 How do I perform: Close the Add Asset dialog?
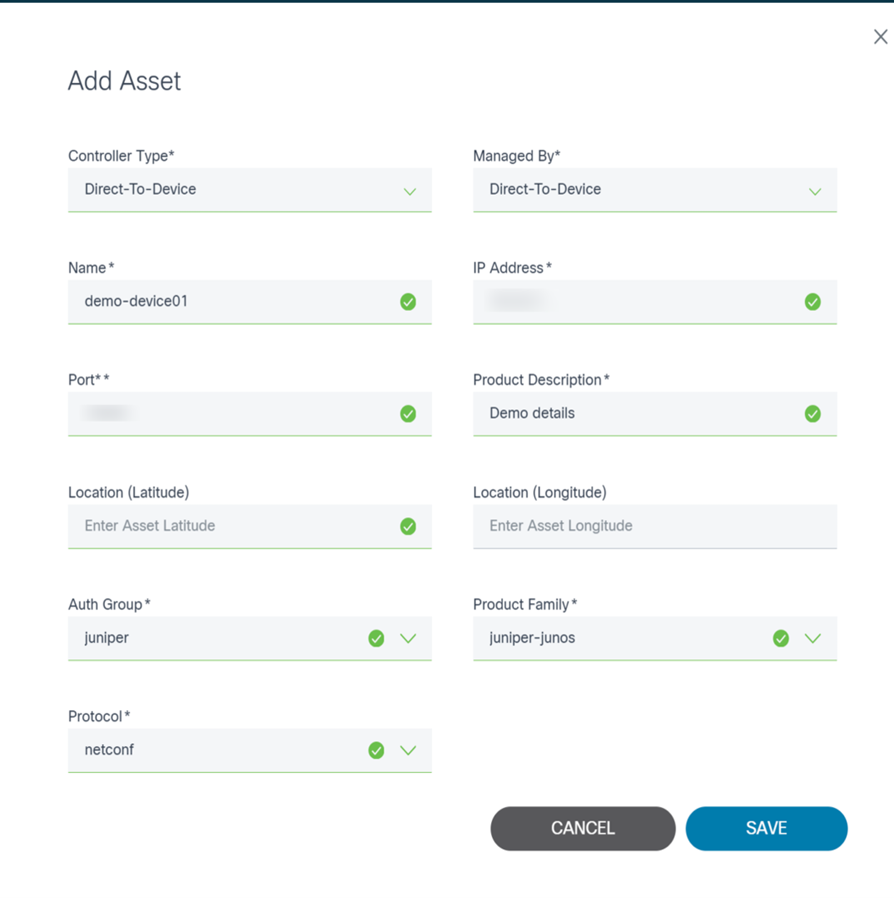point(880,37)
